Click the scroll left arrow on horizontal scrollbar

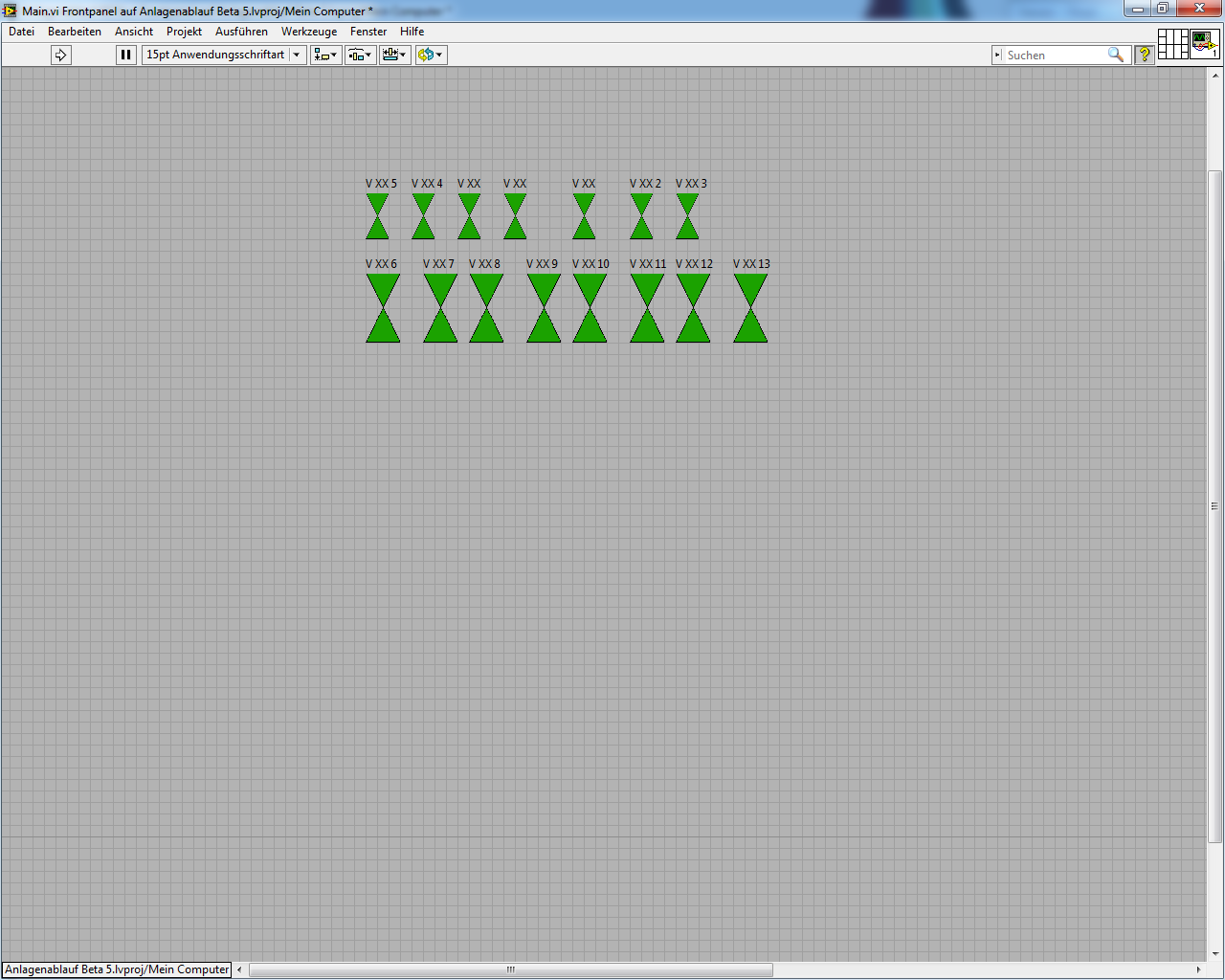239,969
